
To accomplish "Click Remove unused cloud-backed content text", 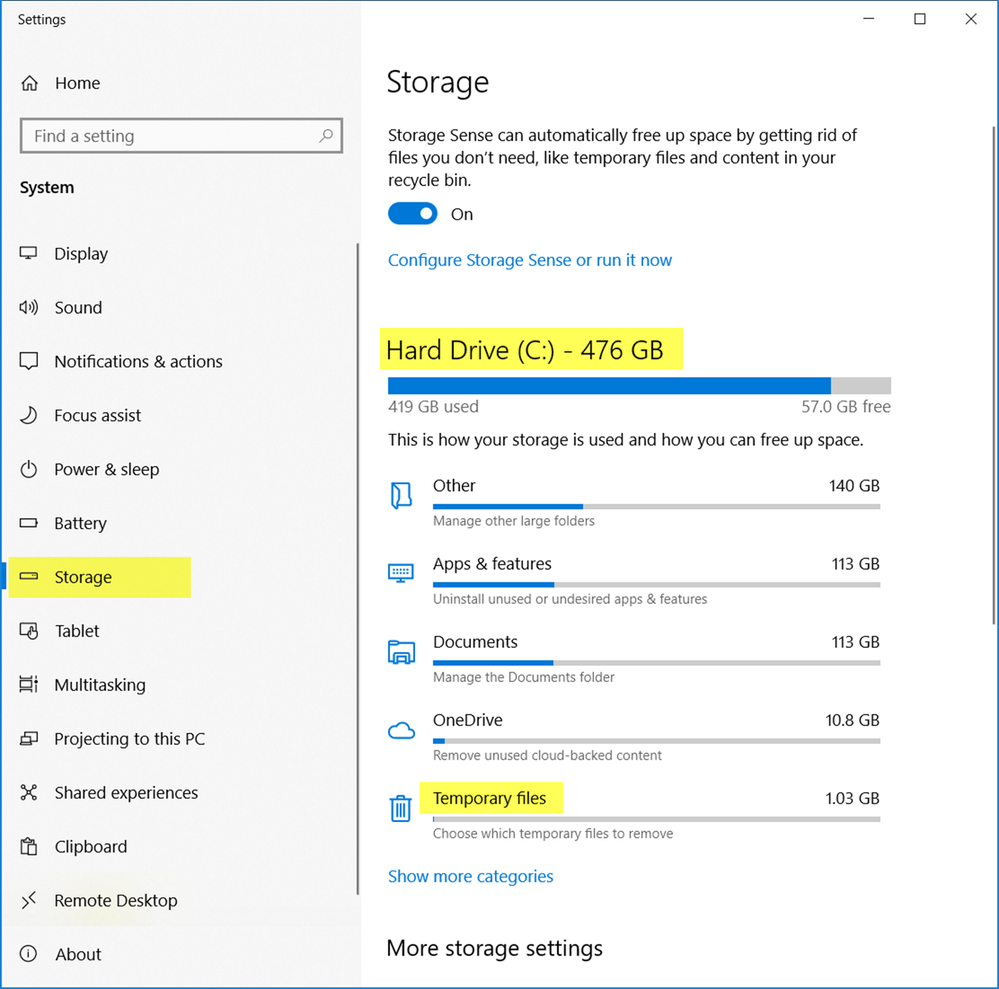I will pos(547,755).
